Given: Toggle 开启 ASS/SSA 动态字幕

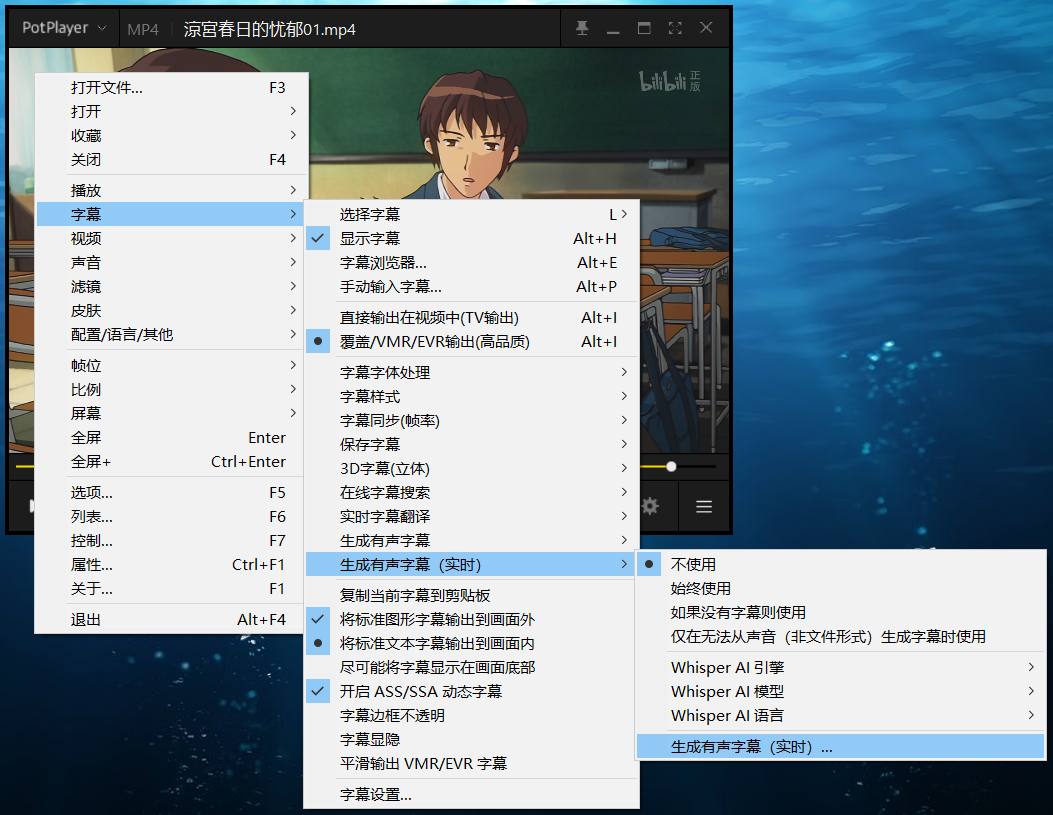Looking at the screenshot, I should point(420,691).
